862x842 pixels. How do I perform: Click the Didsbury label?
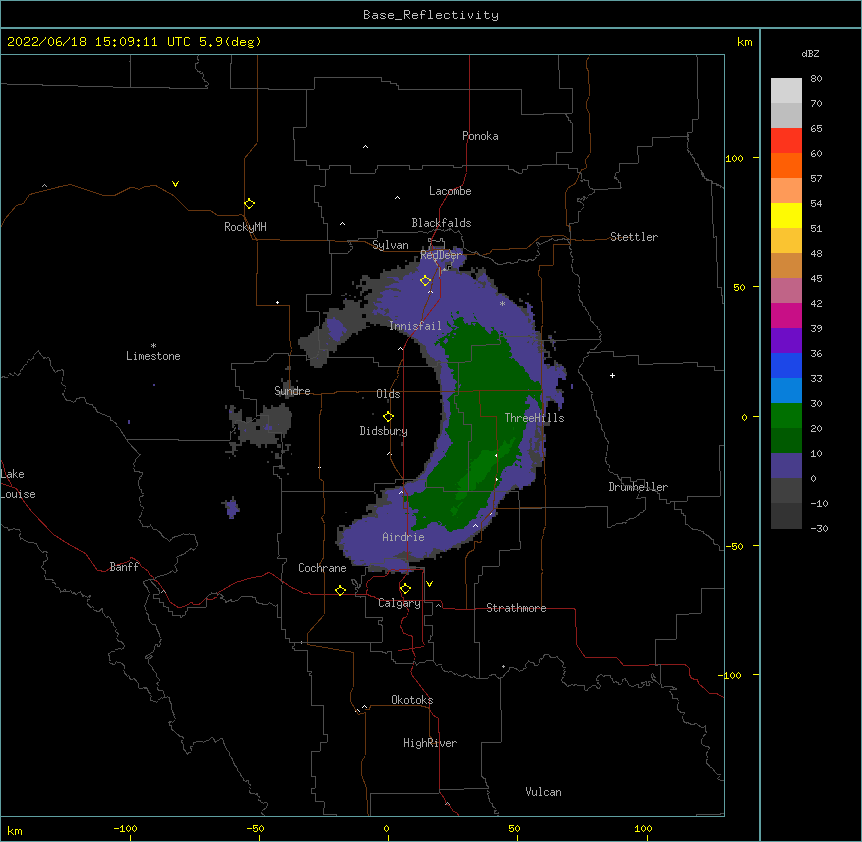pos(384,431)
